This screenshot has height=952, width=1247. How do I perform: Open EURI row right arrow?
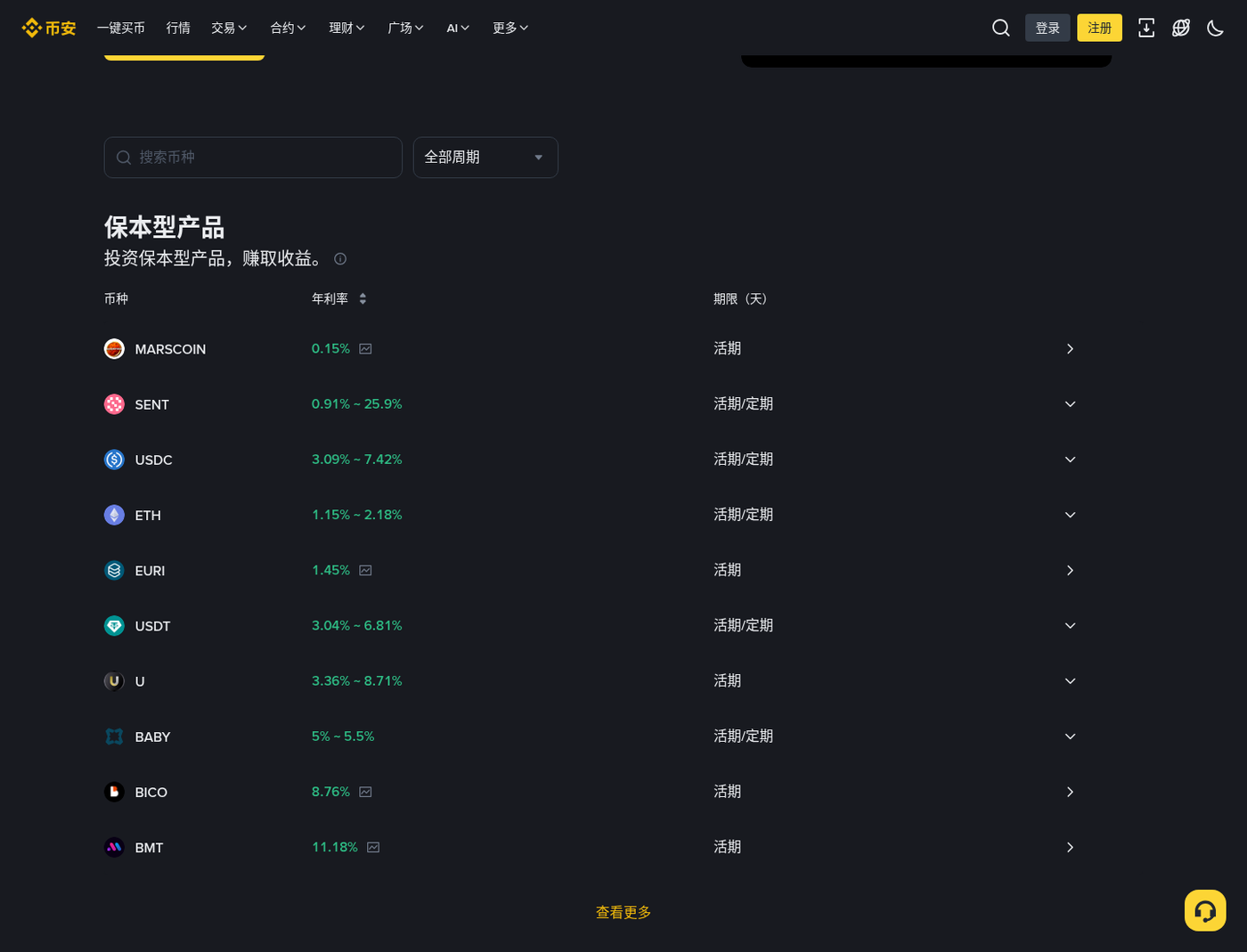[1070, 570]
